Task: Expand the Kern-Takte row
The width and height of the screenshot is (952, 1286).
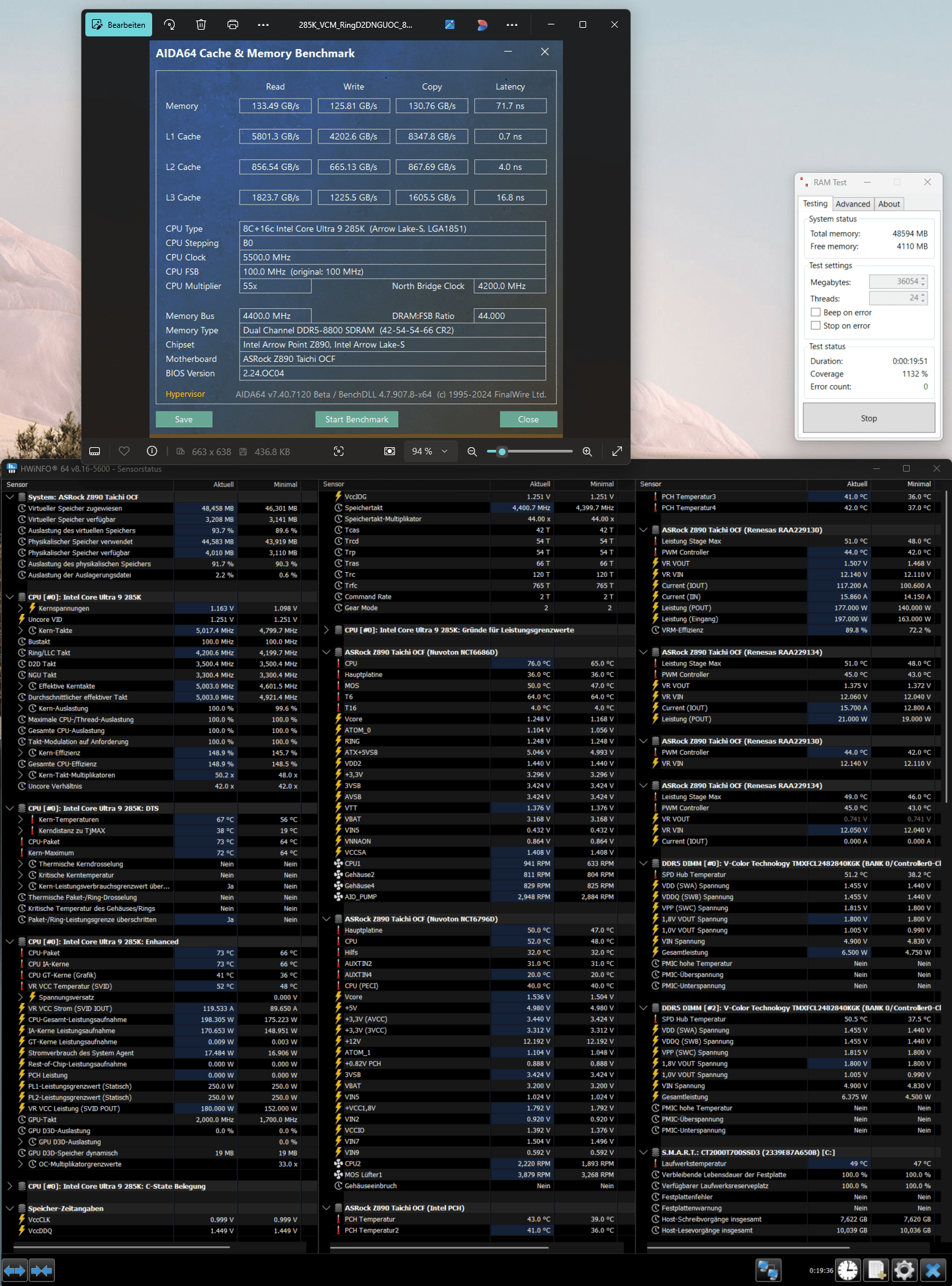Action: (21, 630)
